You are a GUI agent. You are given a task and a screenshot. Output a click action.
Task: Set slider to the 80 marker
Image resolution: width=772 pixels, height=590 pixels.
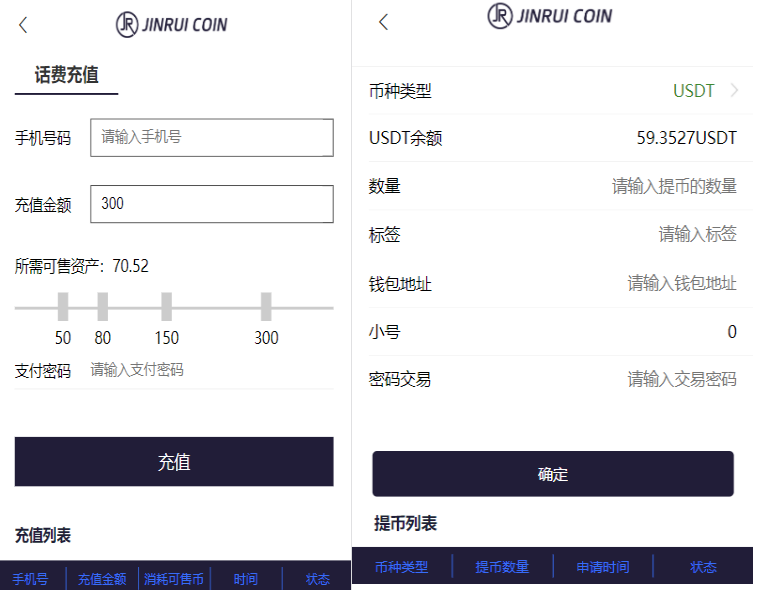(103, 307)
